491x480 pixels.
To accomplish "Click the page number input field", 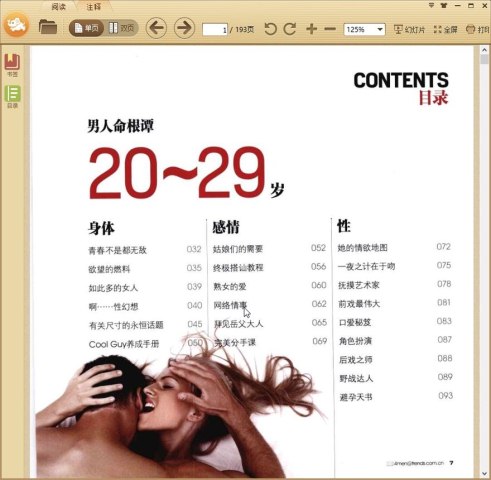I will [215, 30].
